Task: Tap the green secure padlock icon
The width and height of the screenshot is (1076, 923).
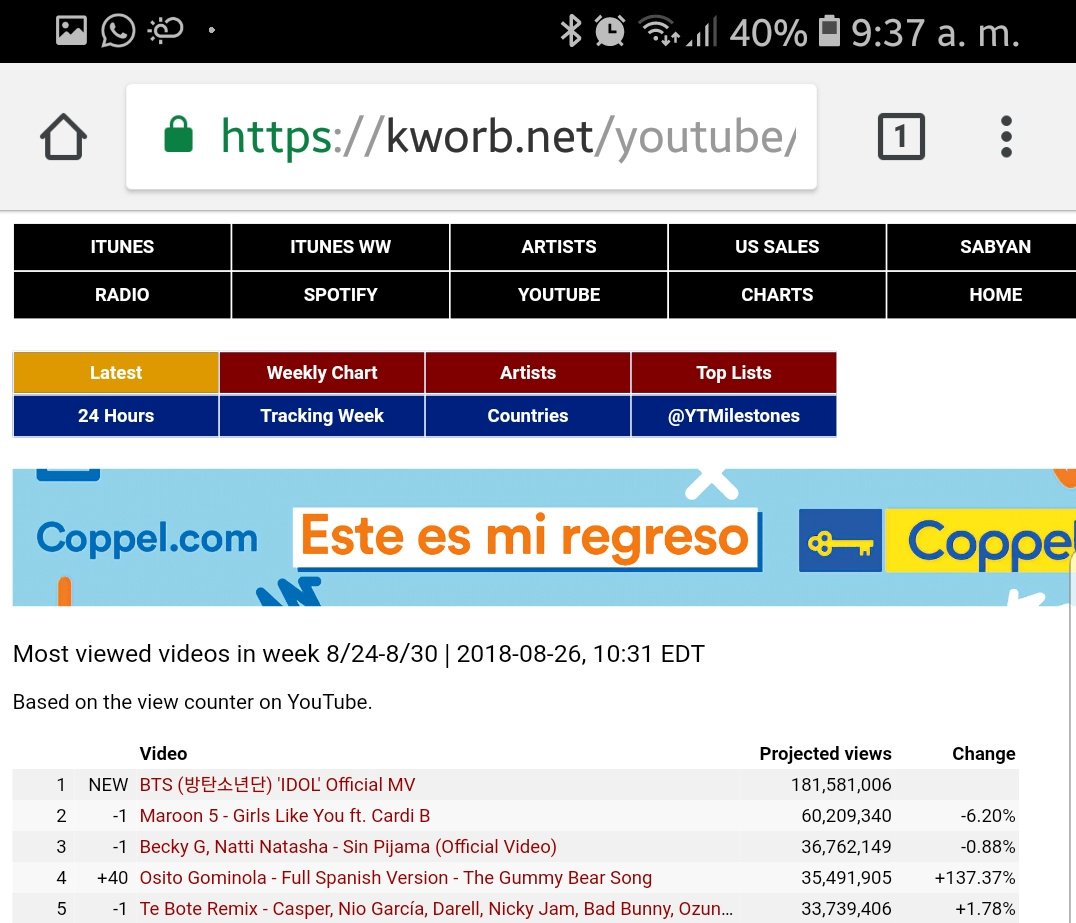Action: [178, 134]
